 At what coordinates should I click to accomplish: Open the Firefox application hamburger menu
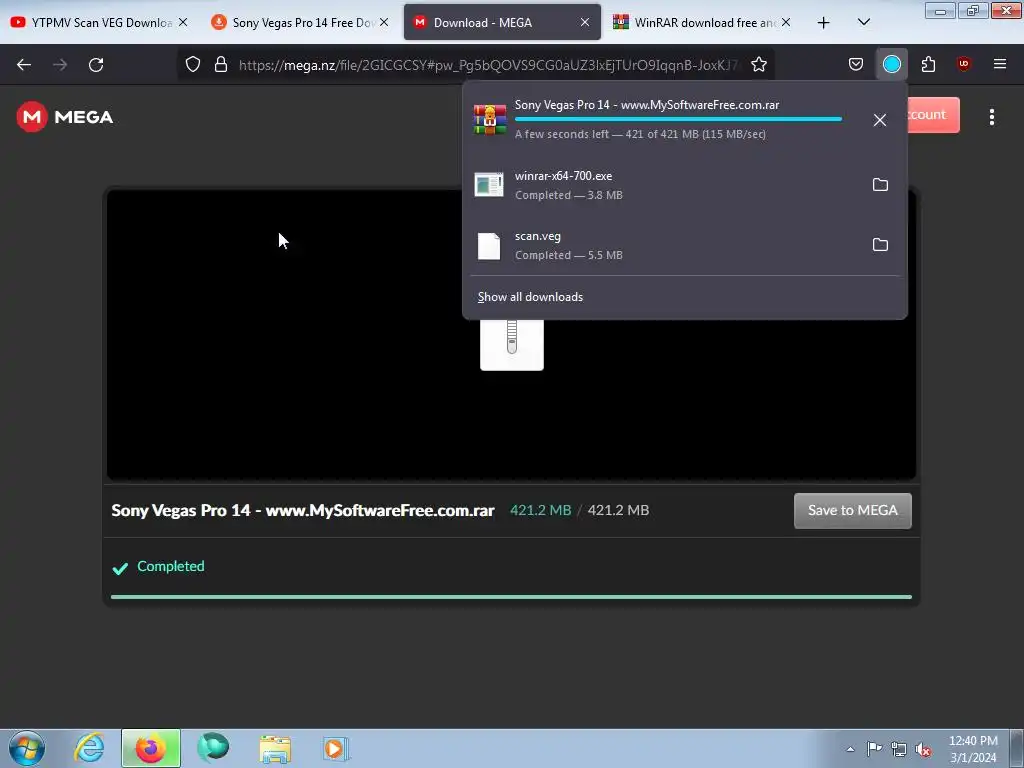1000,64
